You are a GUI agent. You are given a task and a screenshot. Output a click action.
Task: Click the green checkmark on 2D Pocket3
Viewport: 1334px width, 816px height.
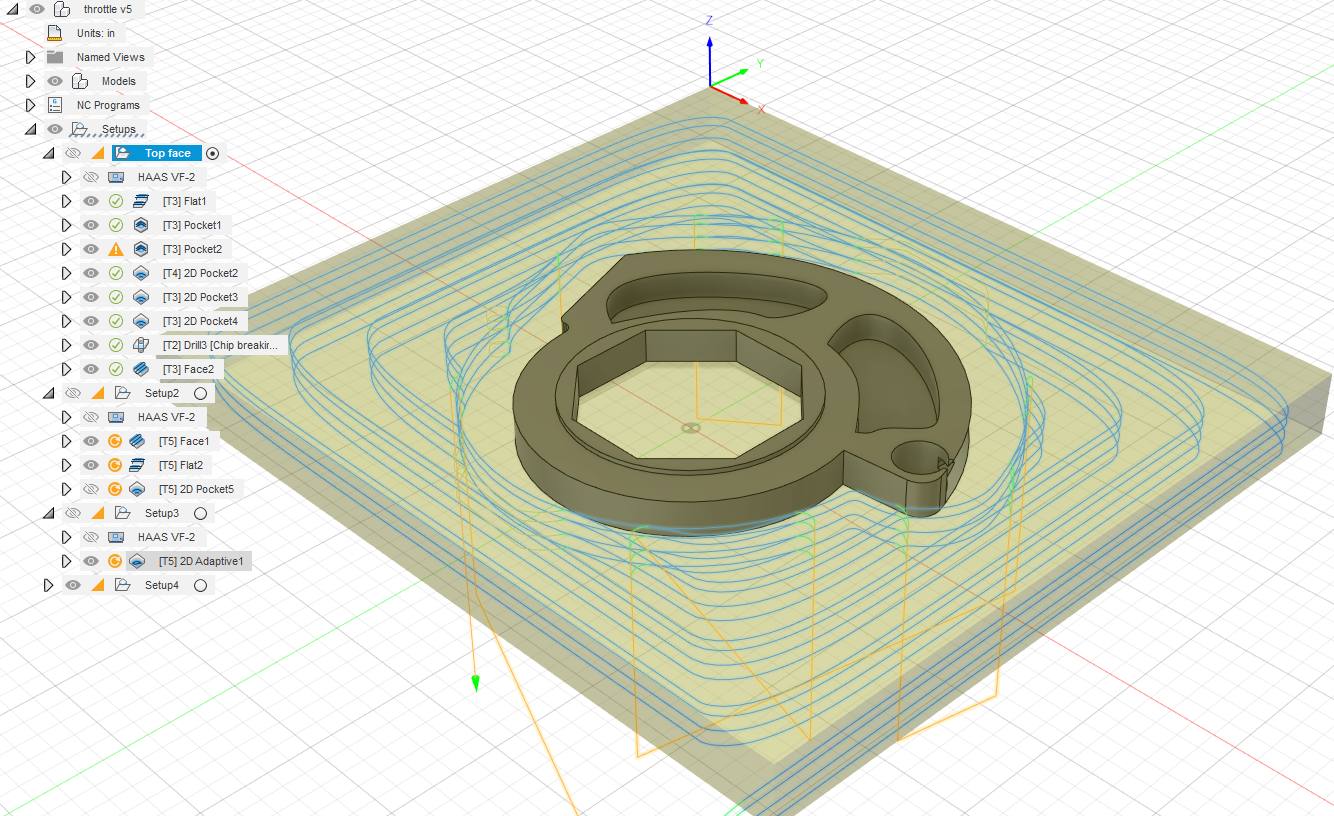(116, 297)
